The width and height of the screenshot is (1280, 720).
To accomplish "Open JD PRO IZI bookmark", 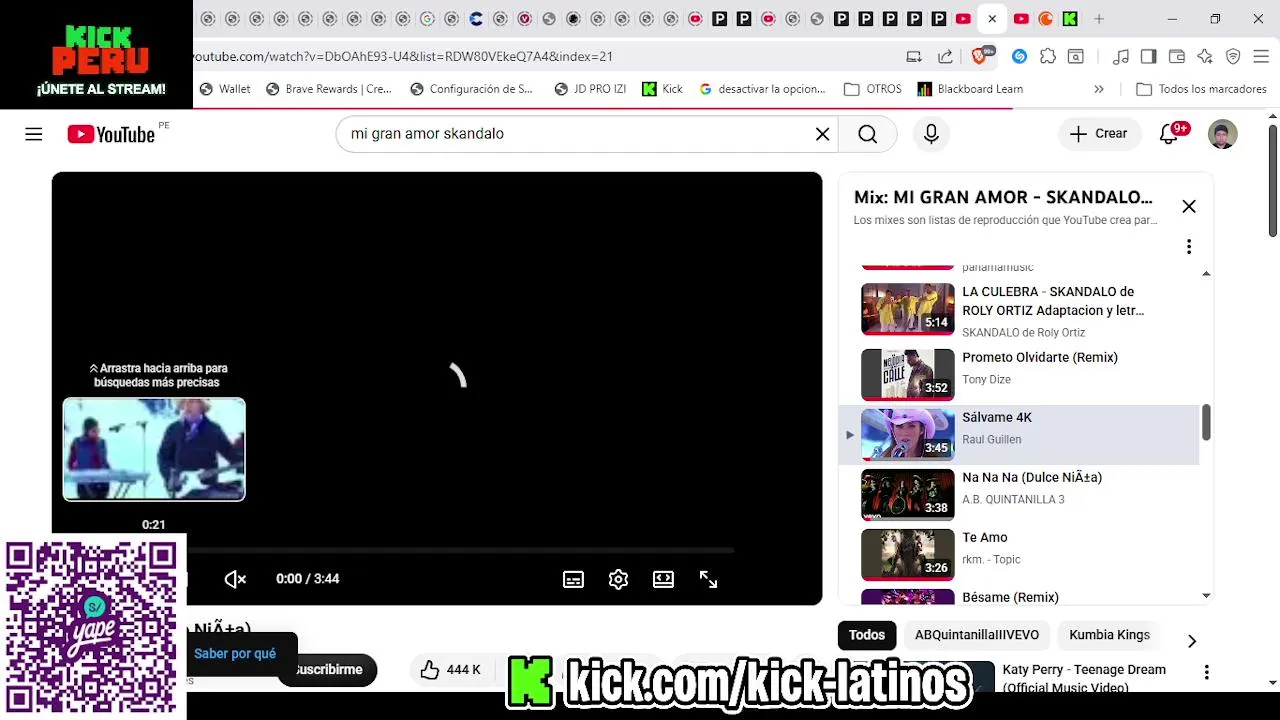I will (x=590, y=89).
